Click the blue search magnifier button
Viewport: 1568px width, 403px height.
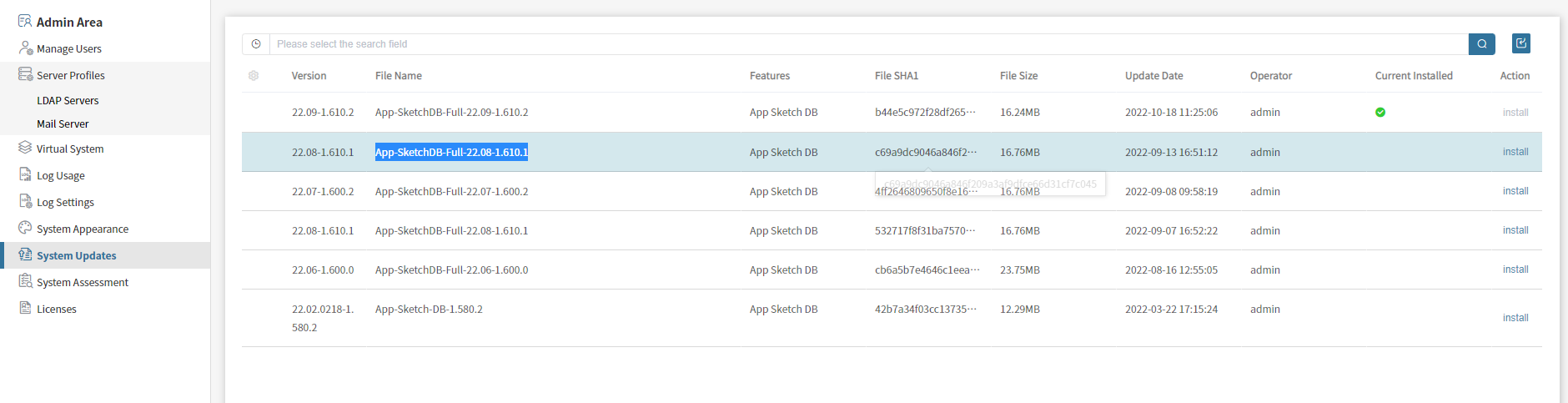tap(1481, 44)
